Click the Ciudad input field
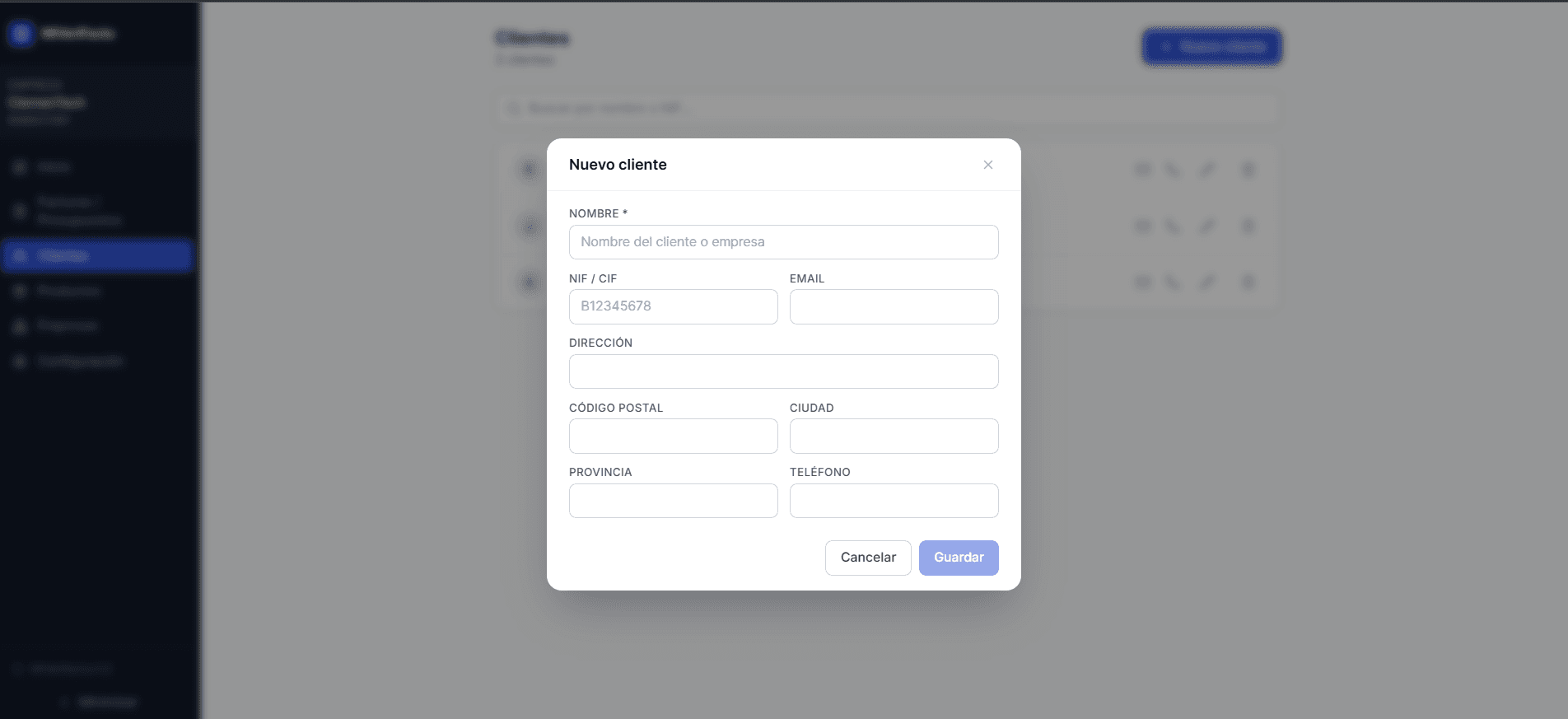 pos(894,436)
